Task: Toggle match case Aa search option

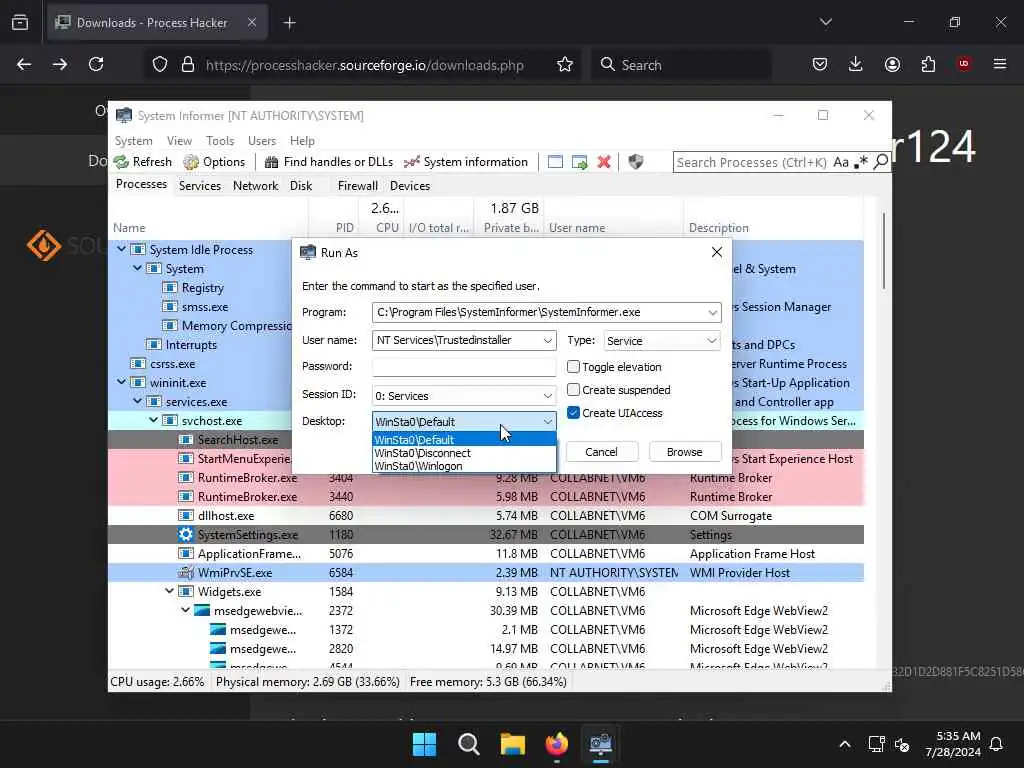Action: [841, 162]
